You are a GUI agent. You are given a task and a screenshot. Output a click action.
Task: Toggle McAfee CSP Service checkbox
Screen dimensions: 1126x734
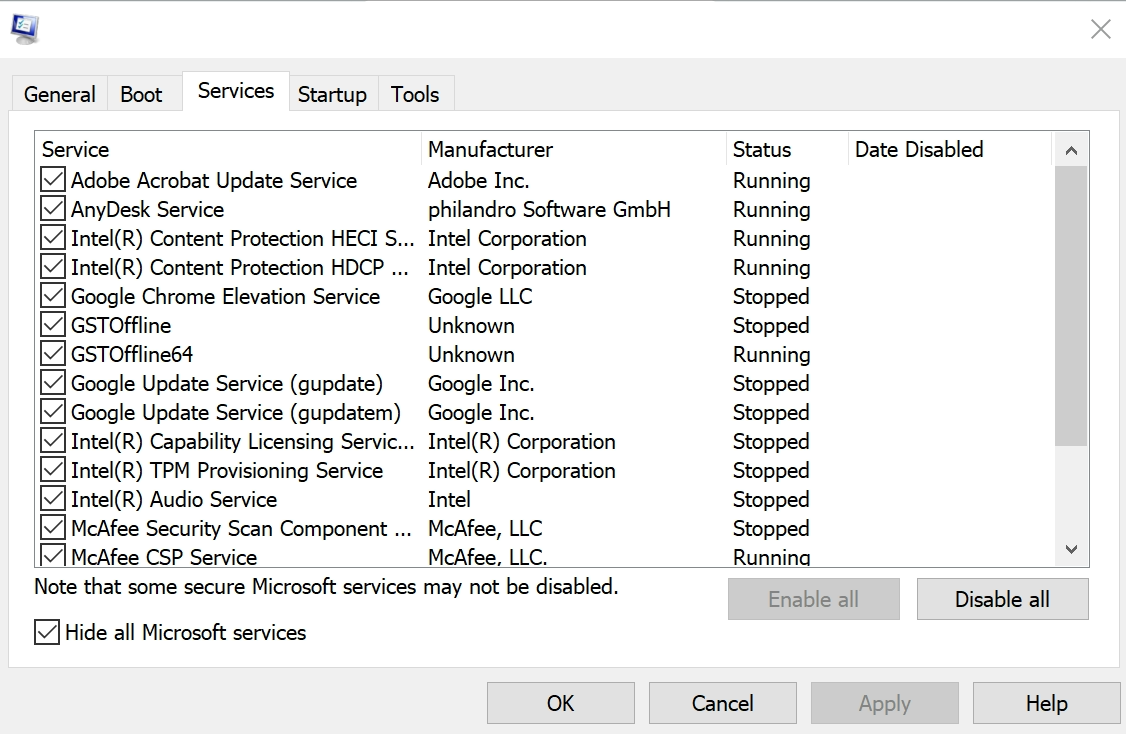(52, 555)
